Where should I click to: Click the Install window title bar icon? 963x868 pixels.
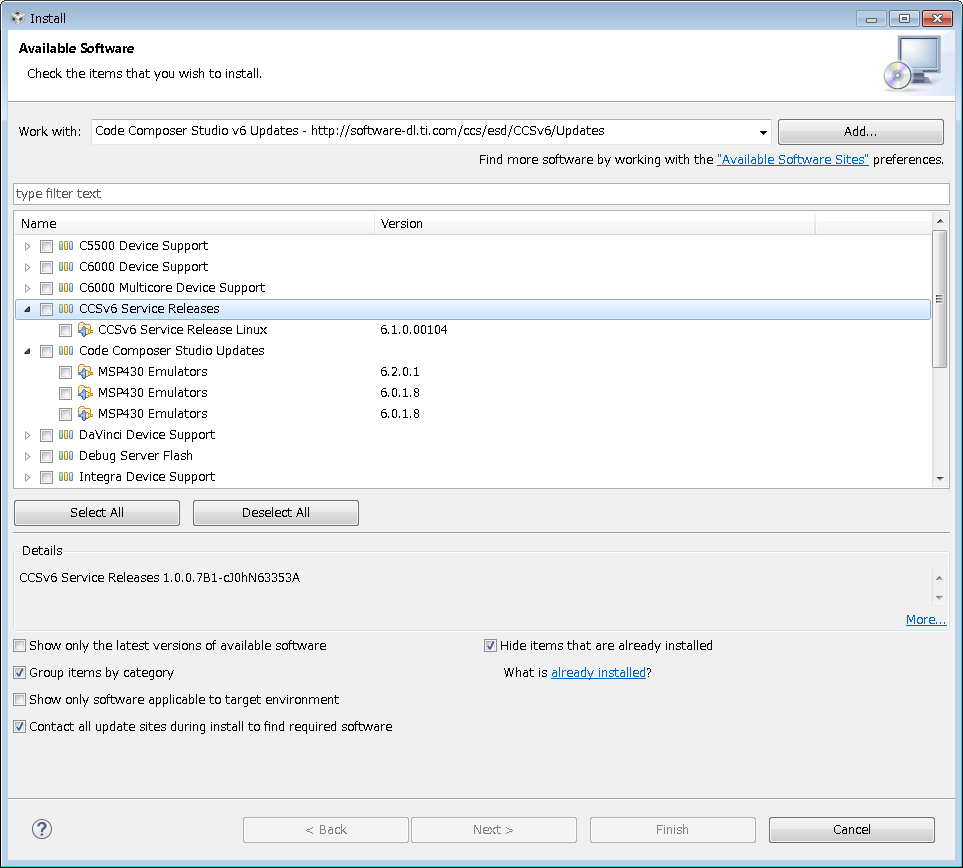pyautogui.click(x=18, y=18)
